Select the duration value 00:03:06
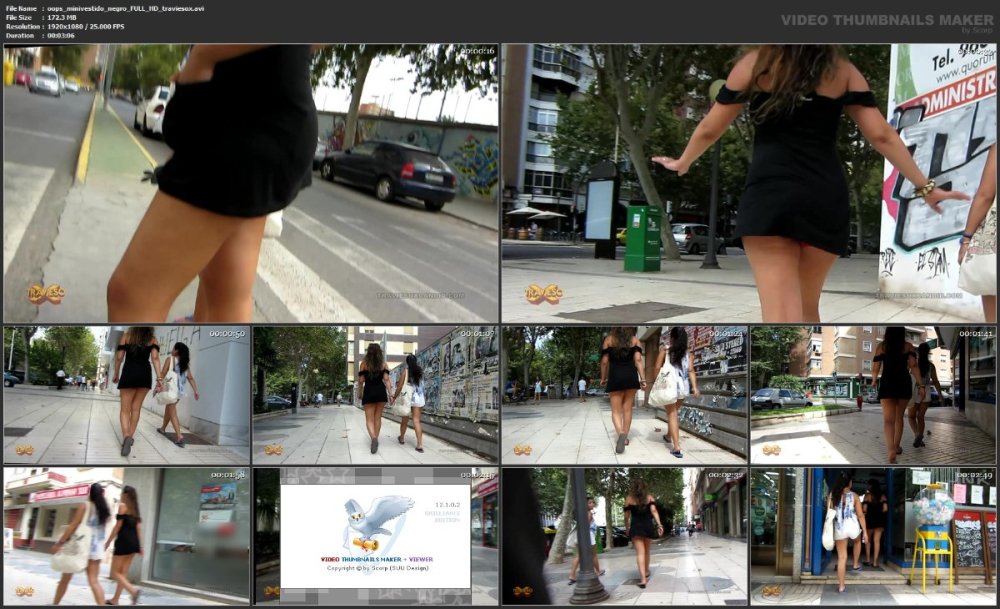The height and width of the screenshot is (609, 1000). tap(61, 36)
